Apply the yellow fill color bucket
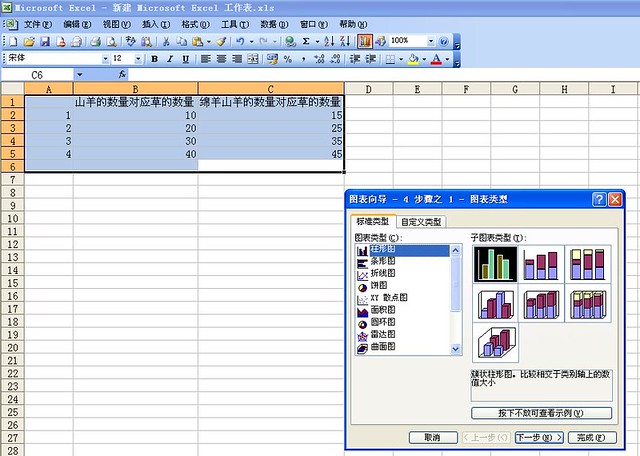The height and width of the screenshot is (456, 640). click(414, 59)
